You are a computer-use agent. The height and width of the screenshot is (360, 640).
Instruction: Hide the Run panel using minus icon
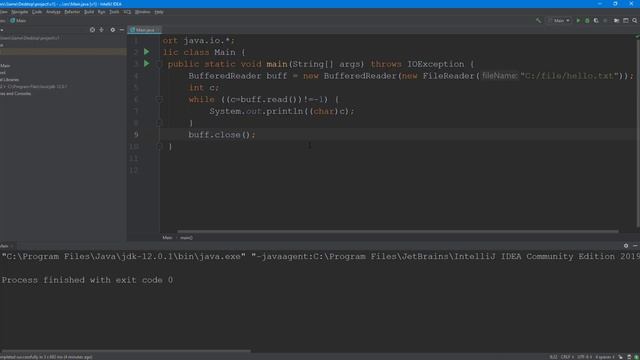[635, 246]
